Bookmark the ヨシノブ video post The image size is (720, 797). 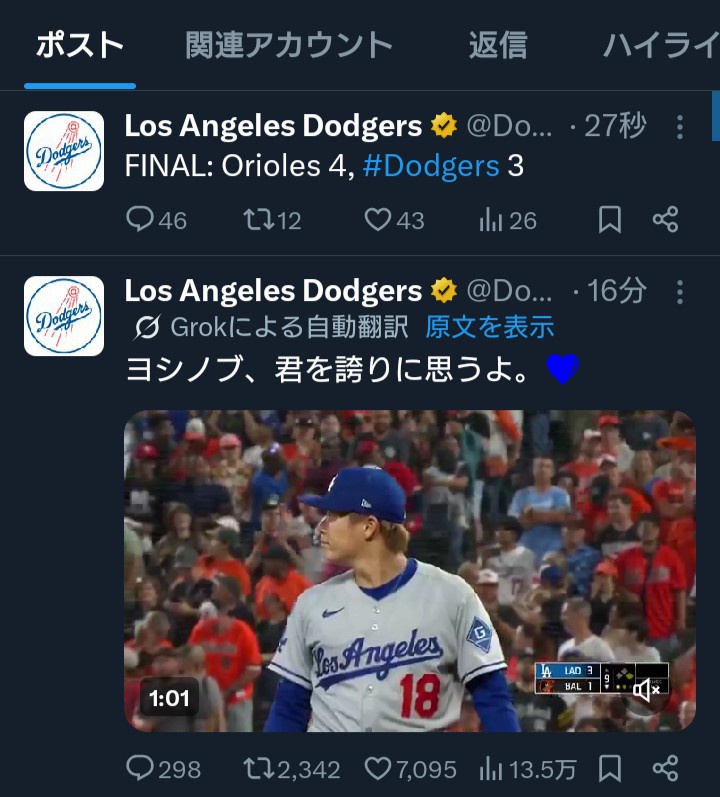coord(609,768)
